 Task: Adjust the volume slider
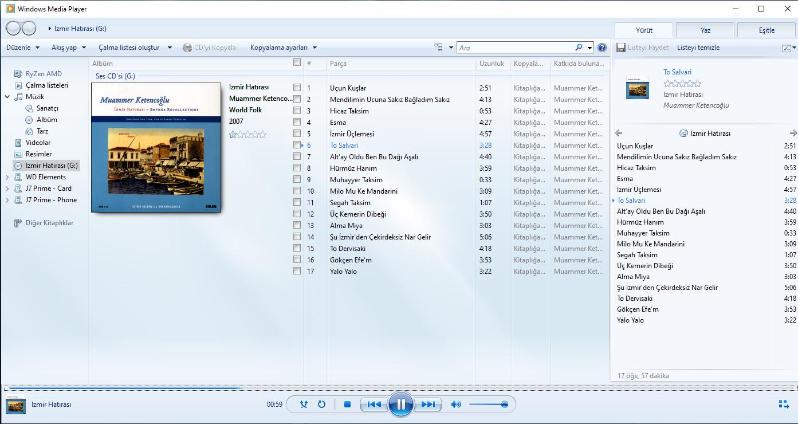tap(488, 404)
